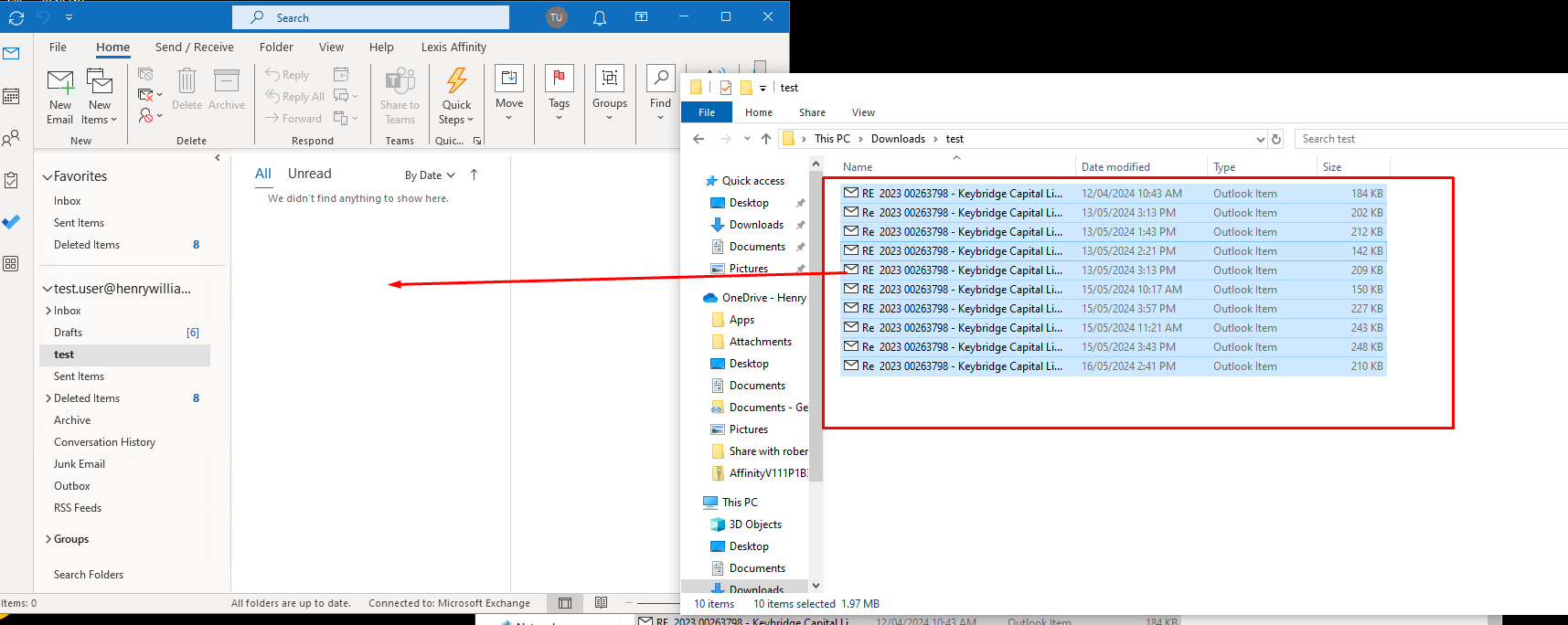
Task: Open the Send / Receive tab
Action: 194,48
